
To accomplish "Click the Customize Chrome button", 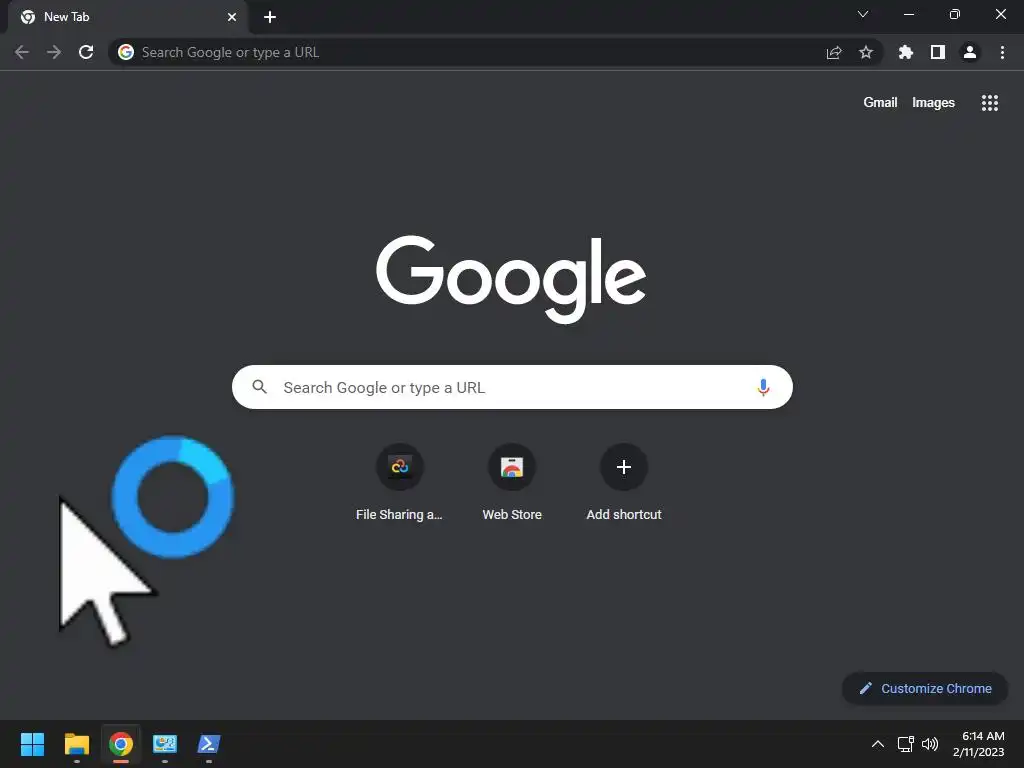I will click(925, 688).
